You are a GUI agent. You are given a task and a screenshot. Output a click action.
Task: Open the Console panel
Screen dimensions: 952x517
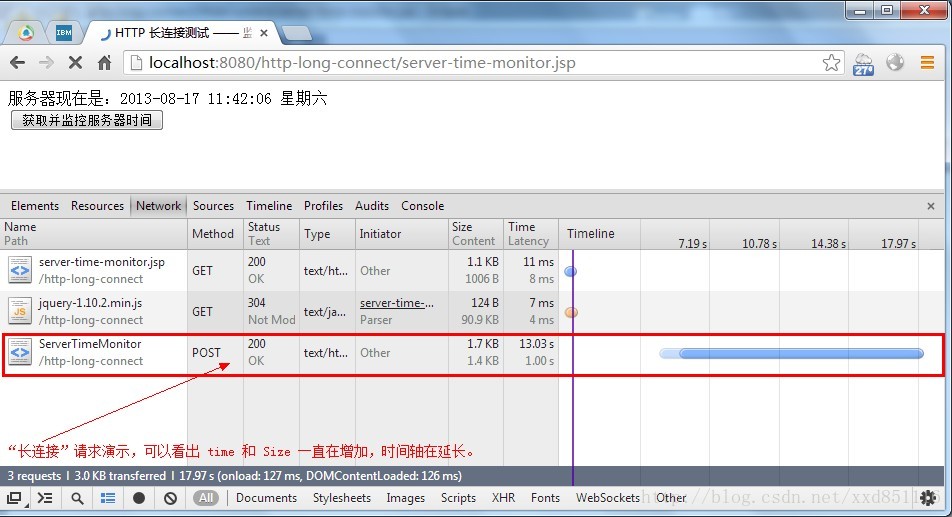(x=423, y=206)
